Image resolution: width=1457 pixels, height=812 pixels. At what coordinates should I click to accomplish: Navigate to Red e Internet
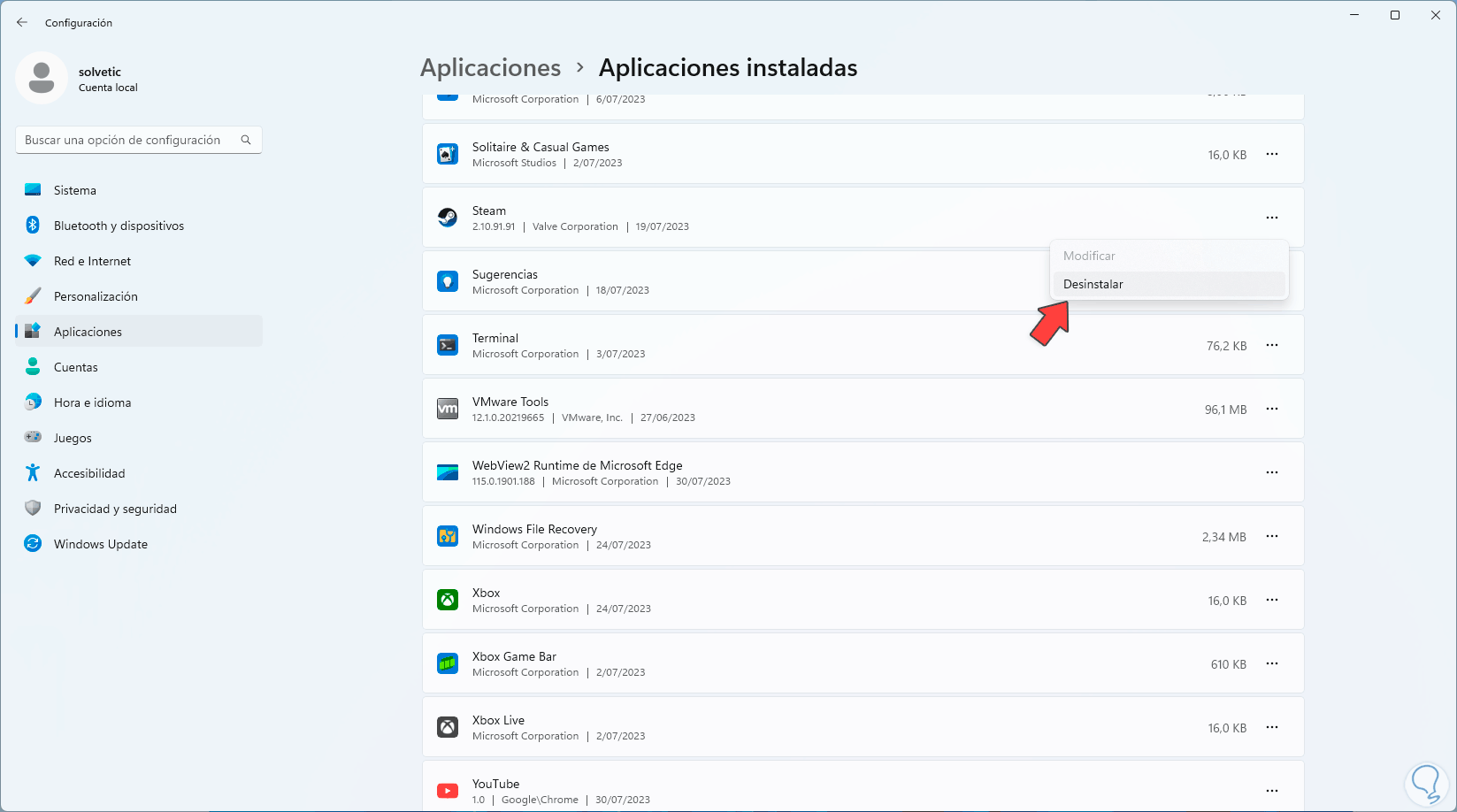coord(139,261)
